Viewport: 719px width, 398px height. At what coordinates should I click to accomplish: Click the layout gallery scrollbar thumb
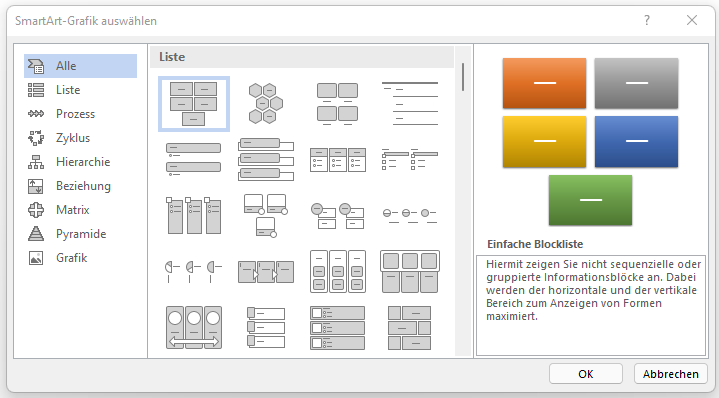[x=463, y=77]
